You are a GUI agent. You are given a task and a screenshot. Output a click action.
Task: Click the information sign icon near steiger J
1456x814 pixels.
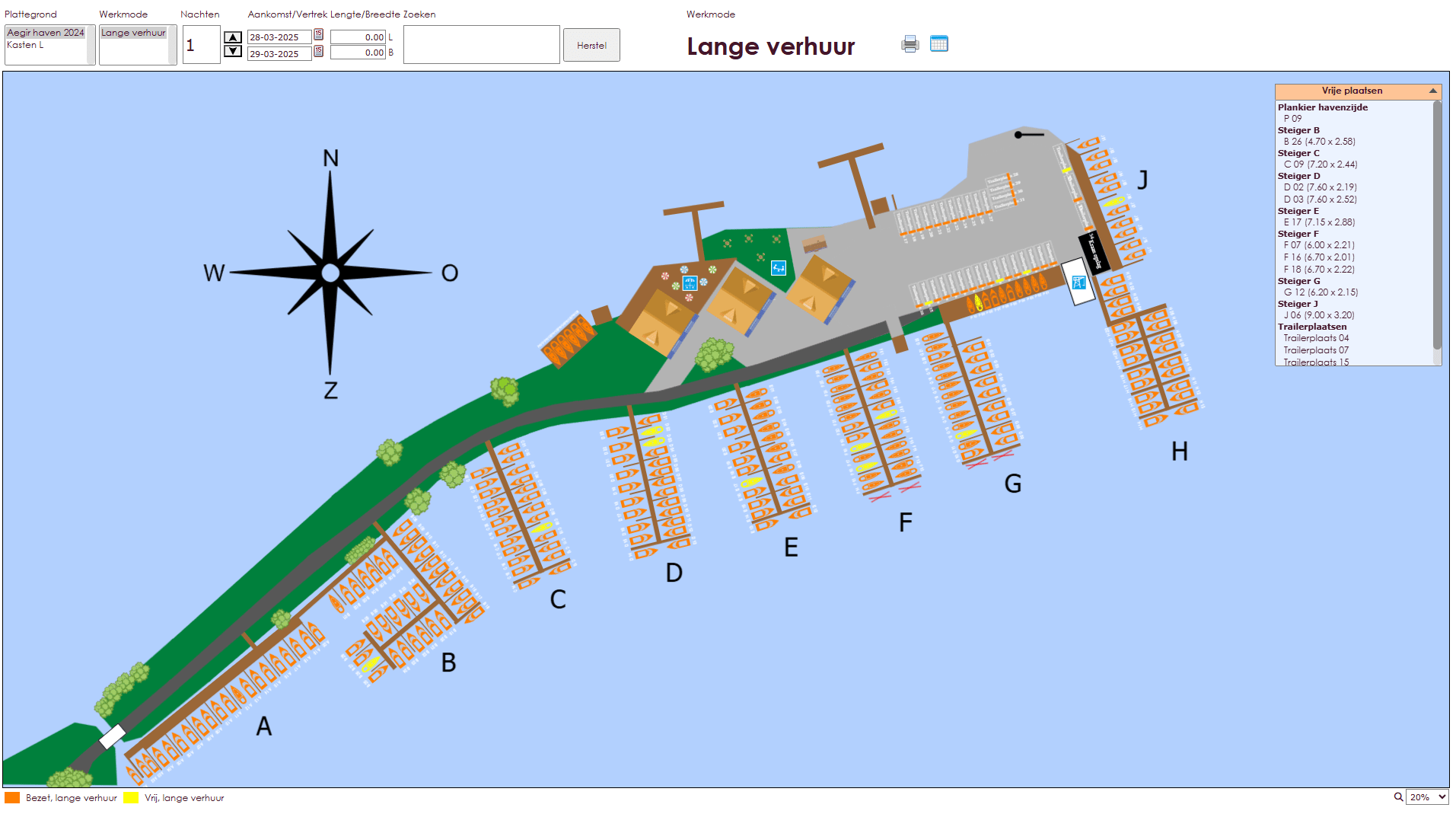coord(1078,282)
